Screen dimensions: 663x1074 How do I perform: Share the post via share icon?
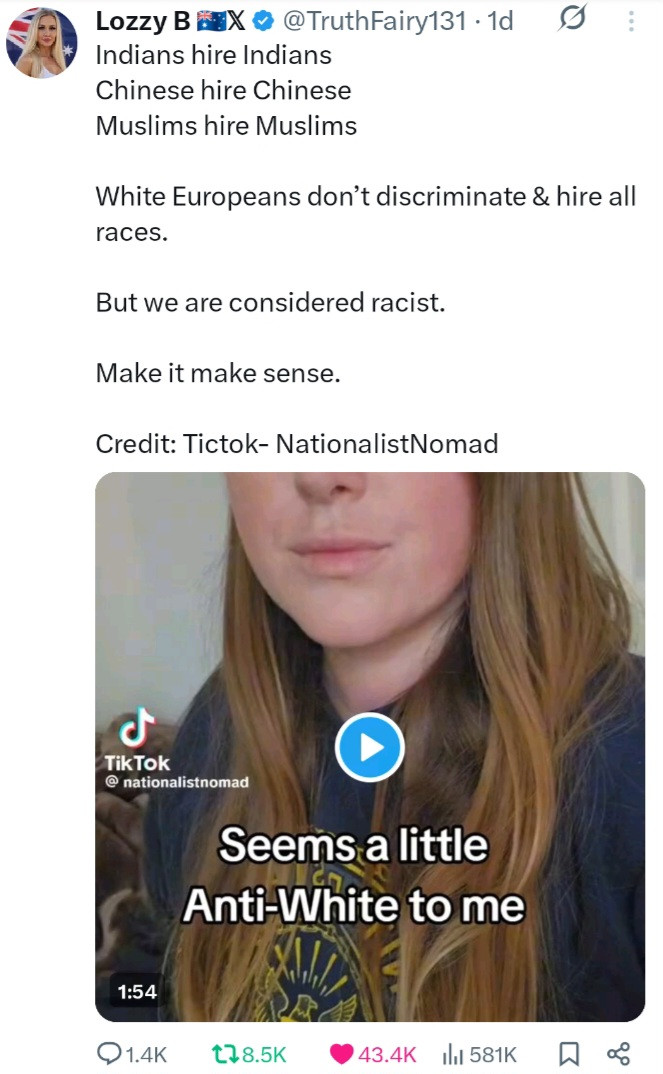(618, 1053)
